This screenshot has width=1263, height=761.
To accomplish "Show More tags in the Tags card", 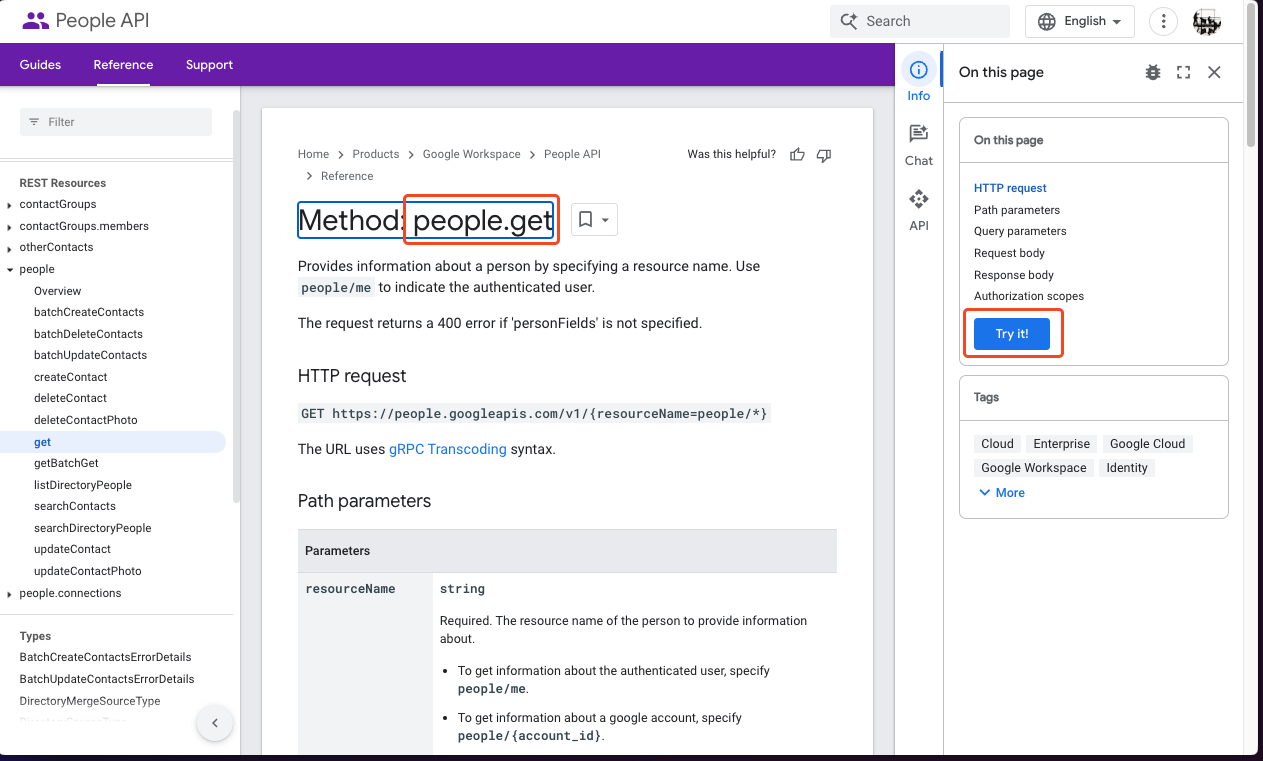I will point(1001,492).
